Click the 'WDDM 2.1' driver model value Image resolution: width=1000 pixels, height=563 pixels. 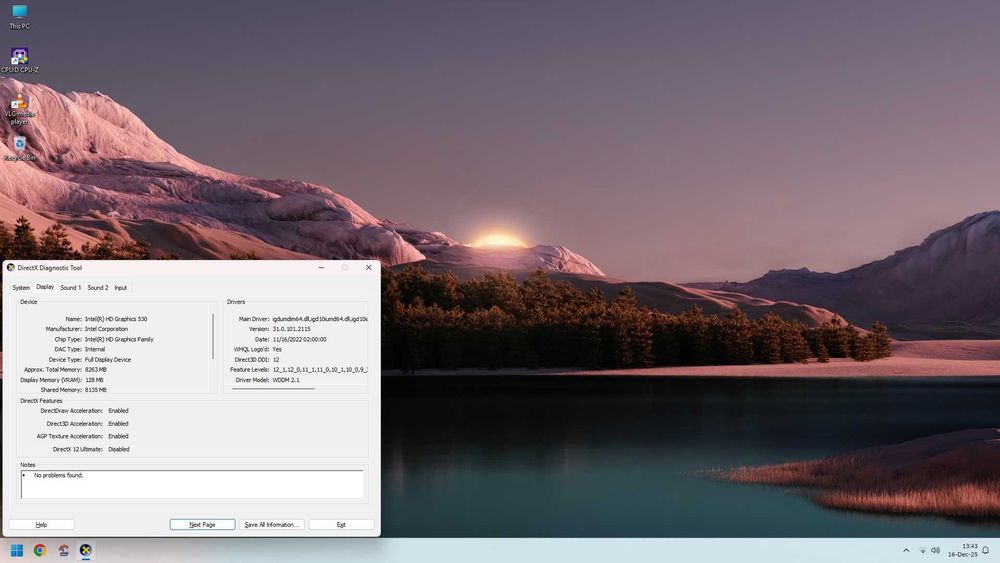(x=286, y=380)
